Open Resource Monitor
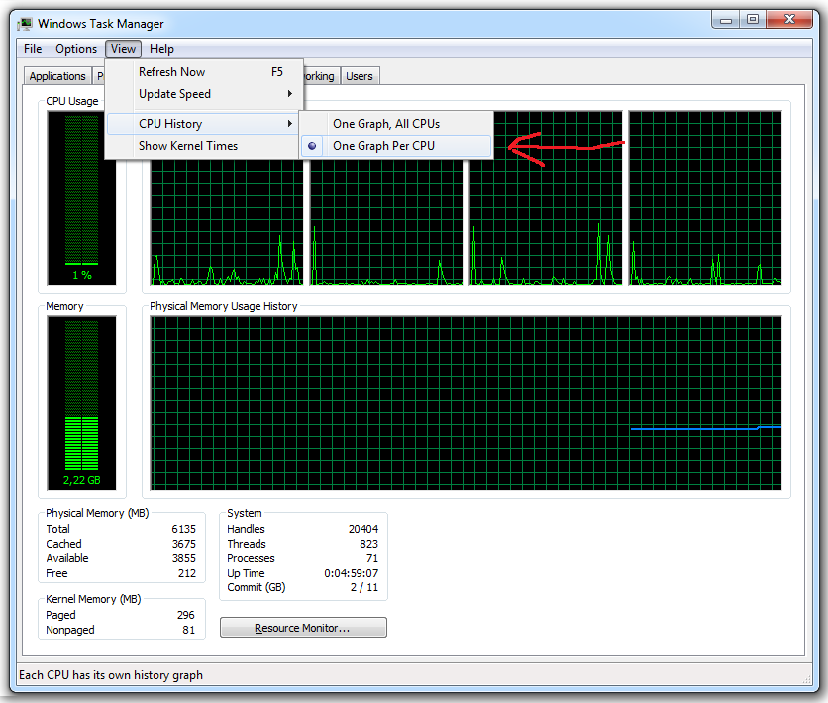The width and height of the screenshot is (828, 703). pos(303,628)
